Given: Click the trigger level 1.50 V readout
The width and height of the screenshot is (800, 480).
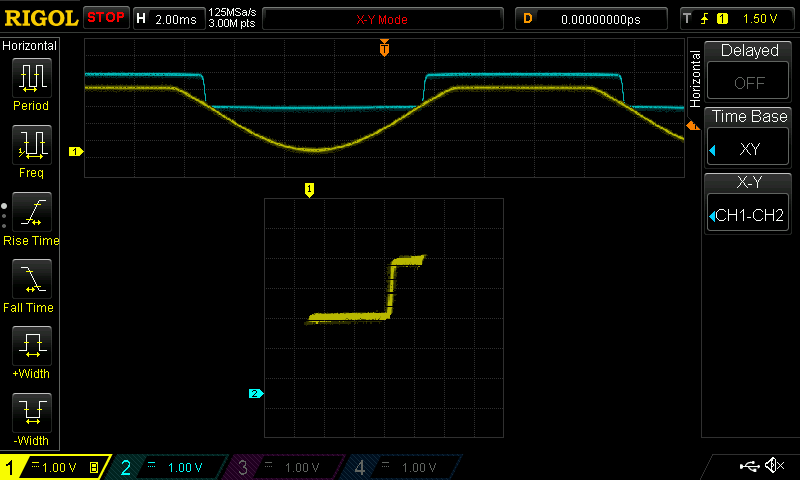Looking at the screenshot, I should (x=760, y=19).
